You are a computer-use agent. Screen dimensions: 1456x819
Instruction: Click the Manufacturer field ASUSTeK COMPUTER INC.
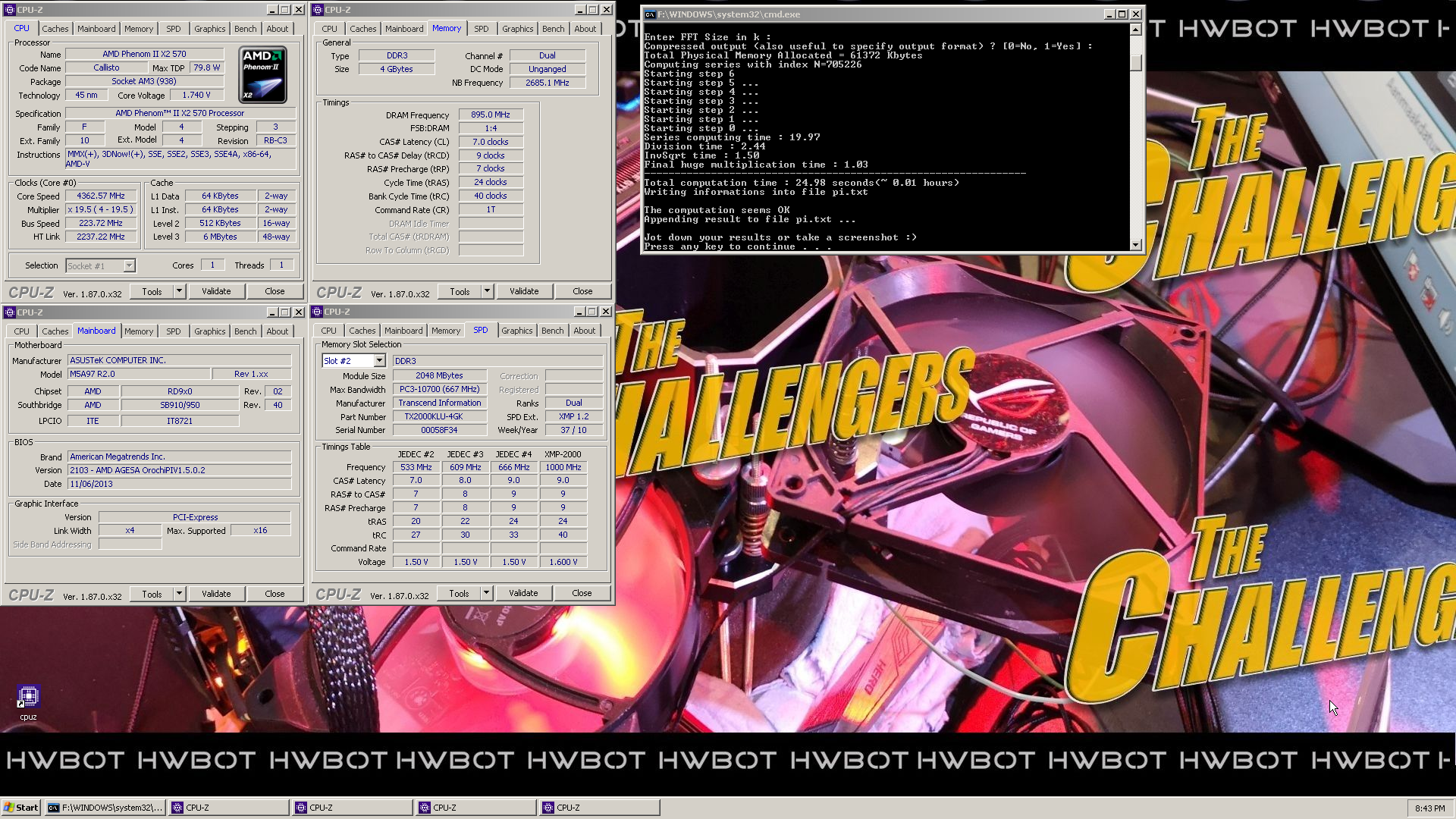(179, 360)
